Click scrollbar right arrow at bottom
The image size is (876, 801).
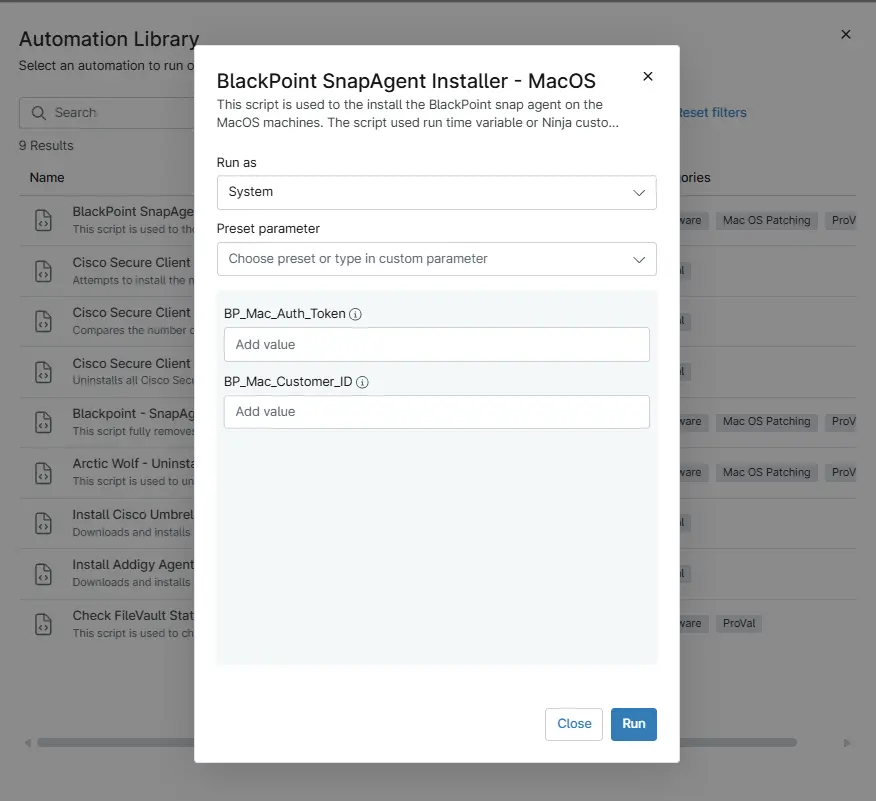click(847, 743)
